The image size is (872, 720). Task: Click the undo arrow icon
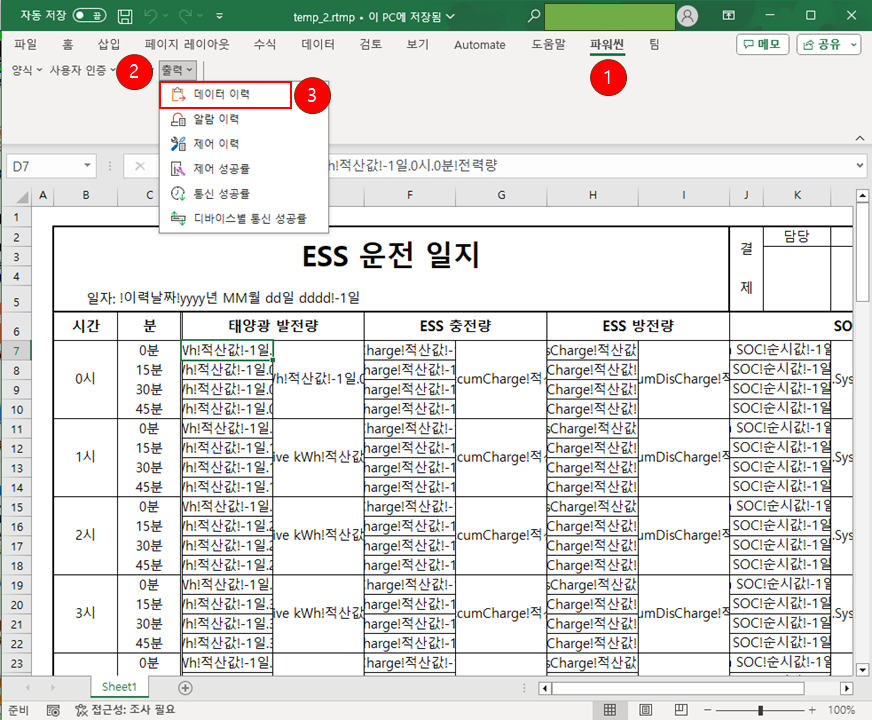pyautogui.click(x=151, y=16)
